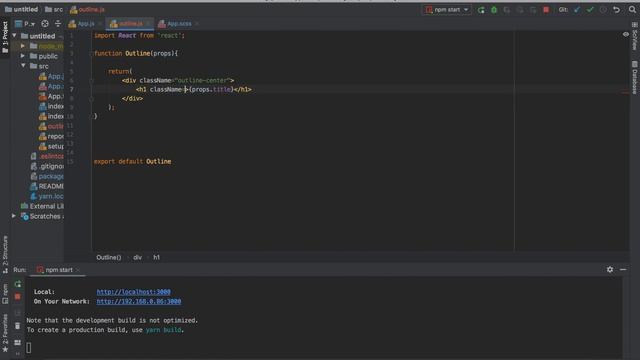Click outline.js in the navigation bar
This screenshot has height=360, width=640.
coord(87,9)
